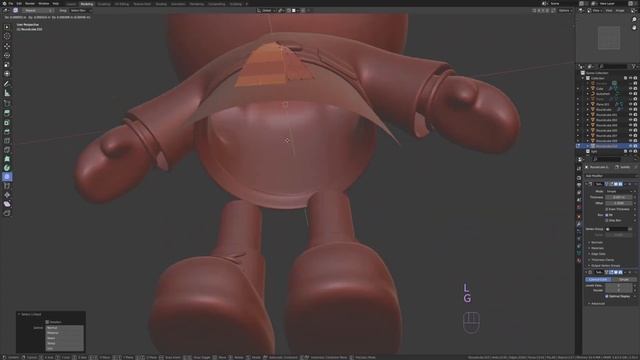Viewport: 640px width, 360px height.
Task: Open the File menu
Action: (x=10, y=4)
